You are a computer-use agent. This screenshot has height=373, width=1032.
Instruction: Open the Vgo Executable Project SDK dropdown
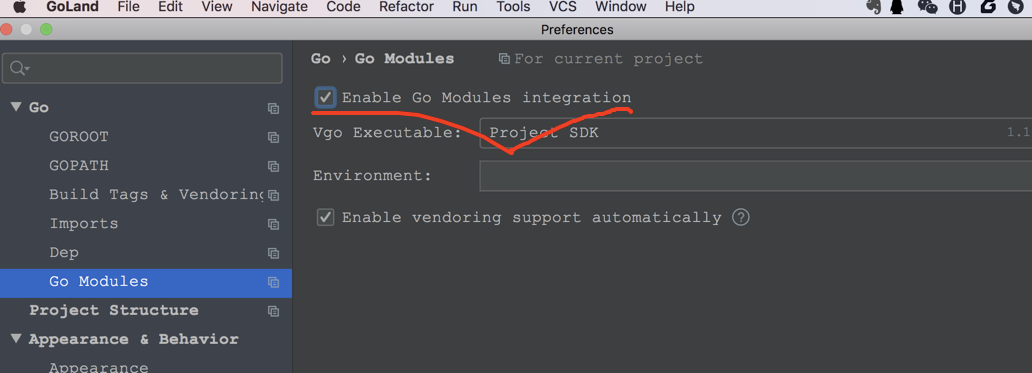pos(756,133)
